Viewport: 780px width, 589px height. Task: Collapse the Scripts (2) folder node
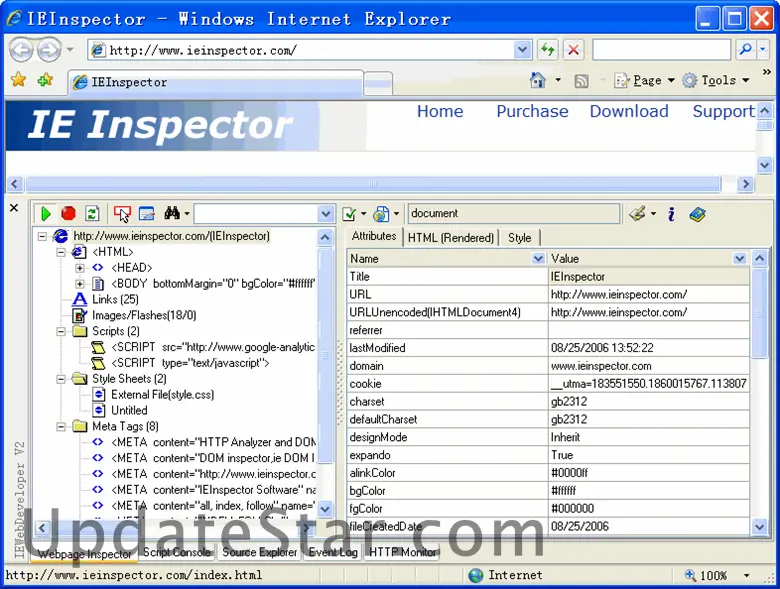pyautogui.click(x=61, y=331)
